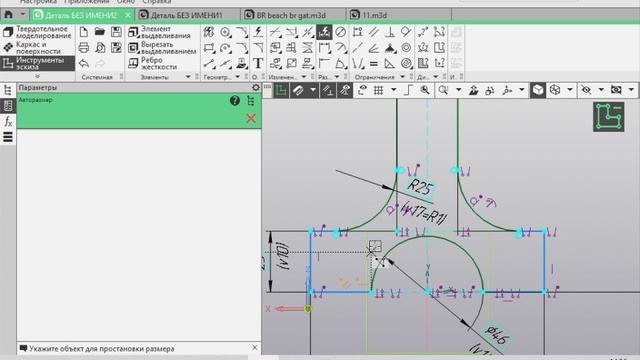This screenshot has height=360, width=640.
Task: Select the auxiliary line tool
Action: [x=225, y=63]
